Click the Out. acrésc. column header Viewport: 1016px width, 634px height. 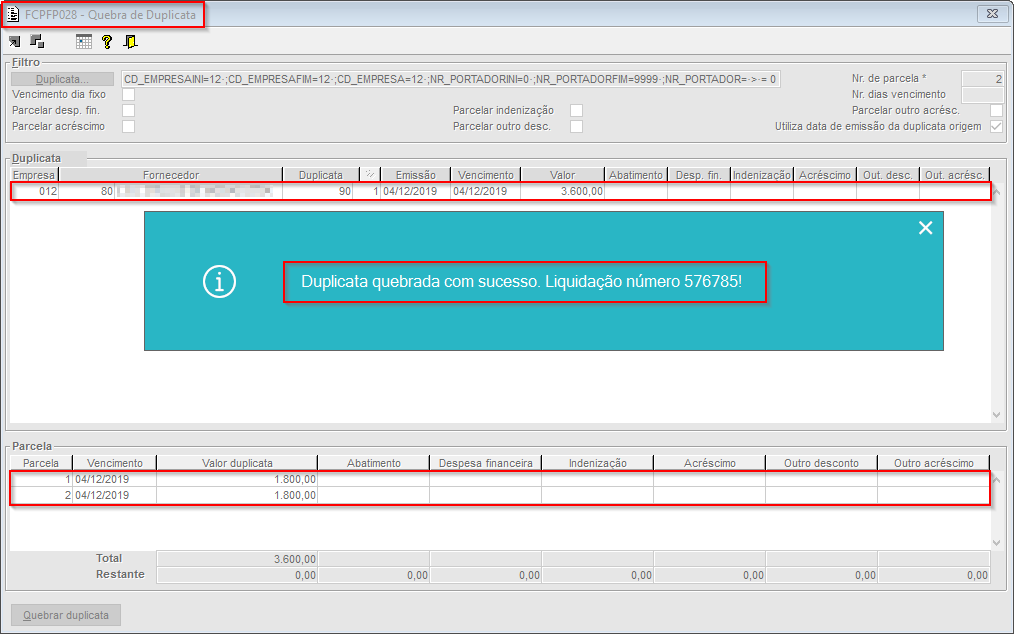[954, 174]
